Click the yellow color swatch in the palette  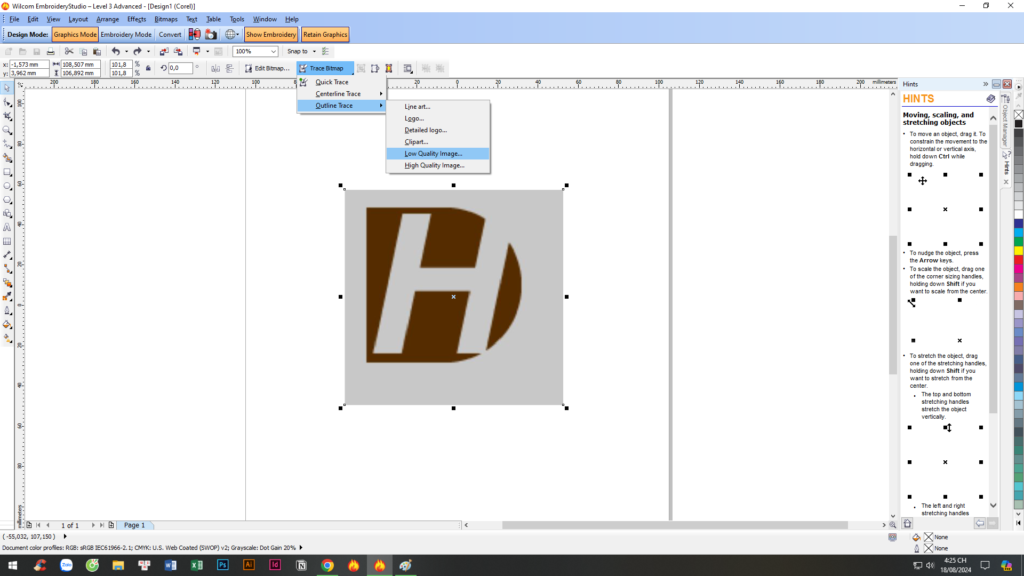(x=1018, y=251)
